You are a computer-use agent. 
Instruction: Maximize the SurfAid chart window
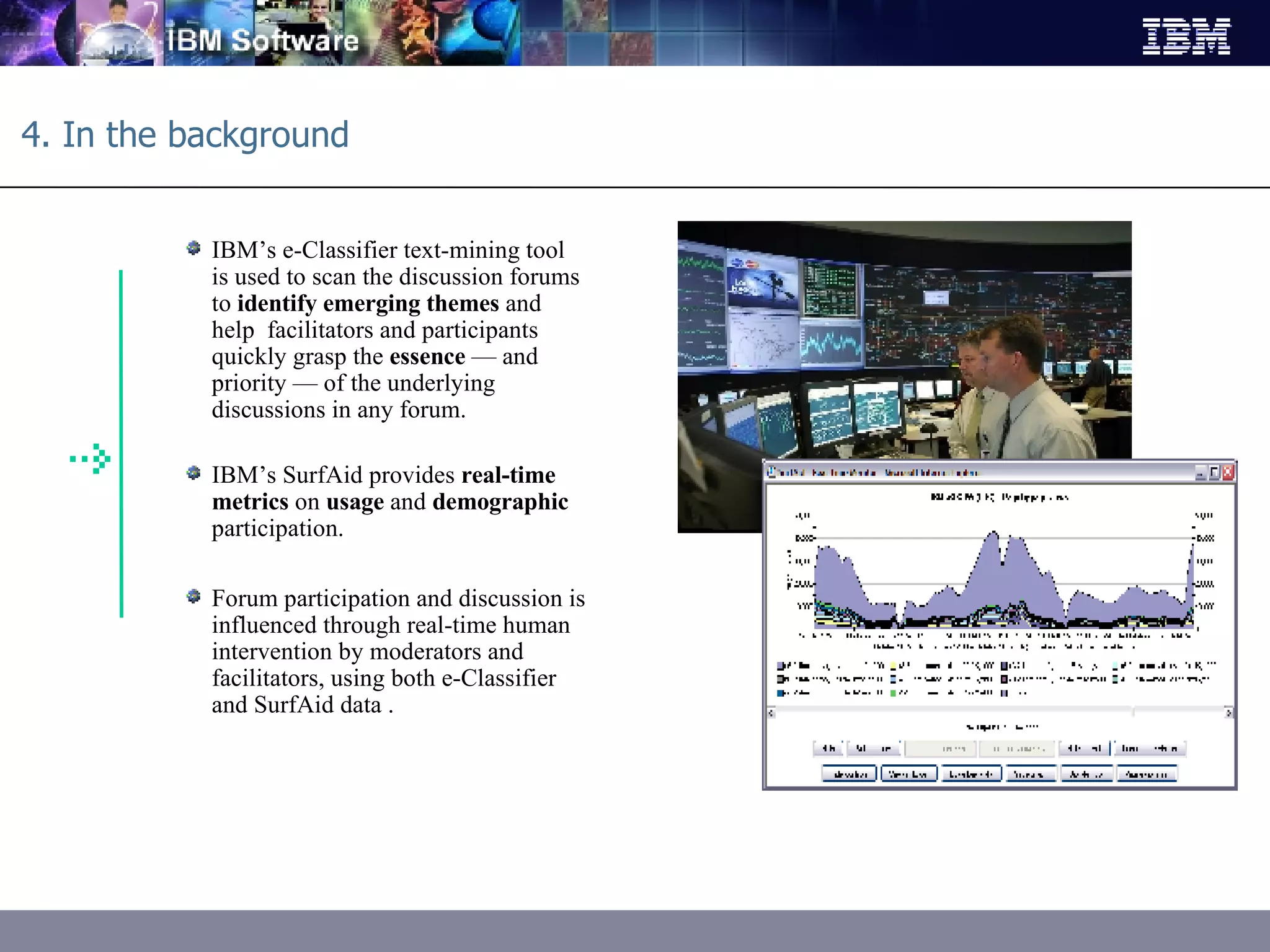(1214, 473)
